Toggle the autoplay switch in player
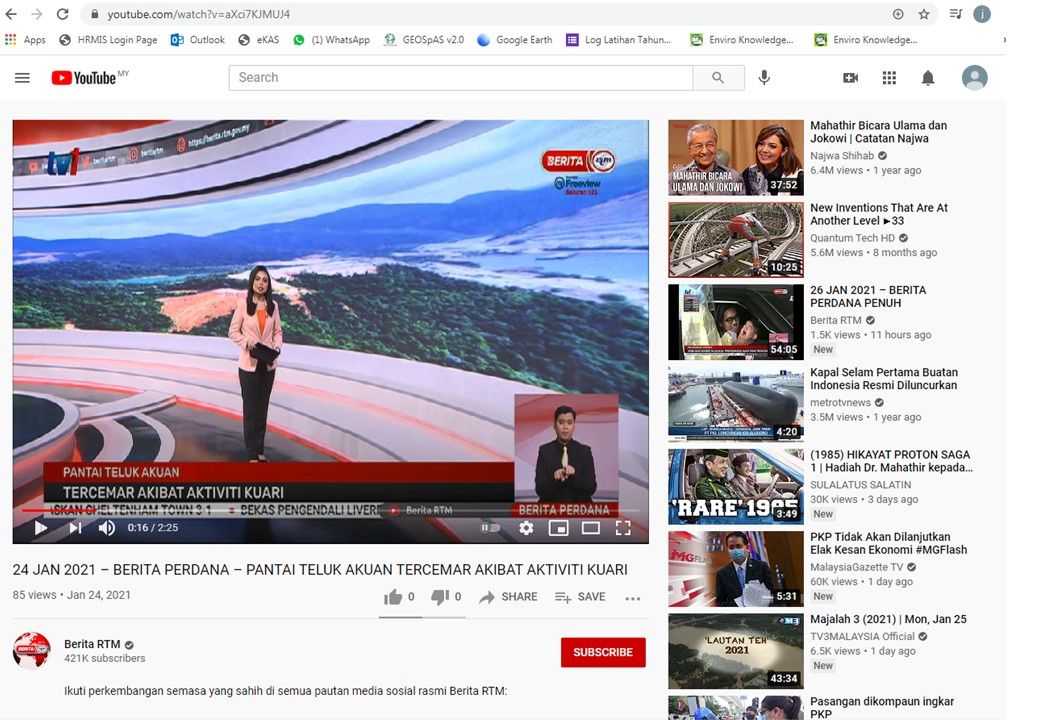The image size is (1040, 720). pos(491,528)
